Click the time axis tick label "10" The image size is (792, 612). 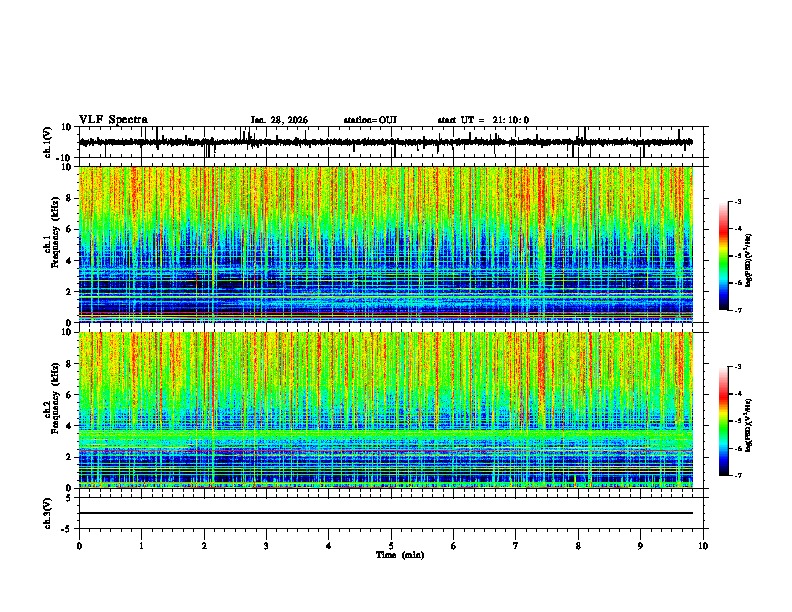point(703,546)
